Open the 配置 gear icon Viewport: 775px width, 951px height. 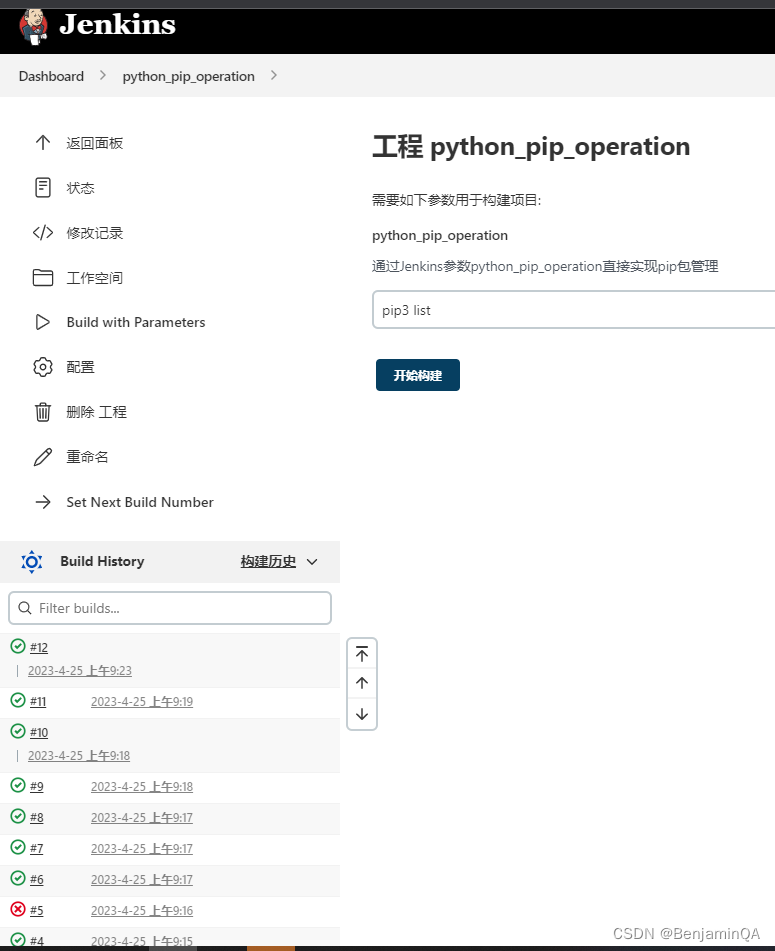coord(43,367)
